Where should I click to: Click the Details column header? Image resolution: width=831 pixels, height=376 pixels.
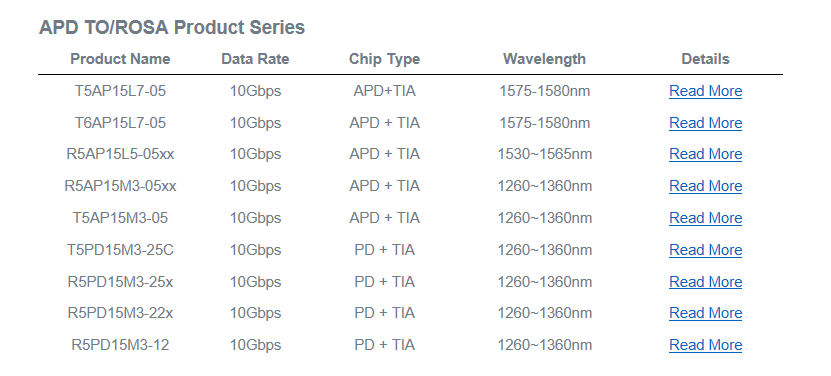tap(705, 59)
